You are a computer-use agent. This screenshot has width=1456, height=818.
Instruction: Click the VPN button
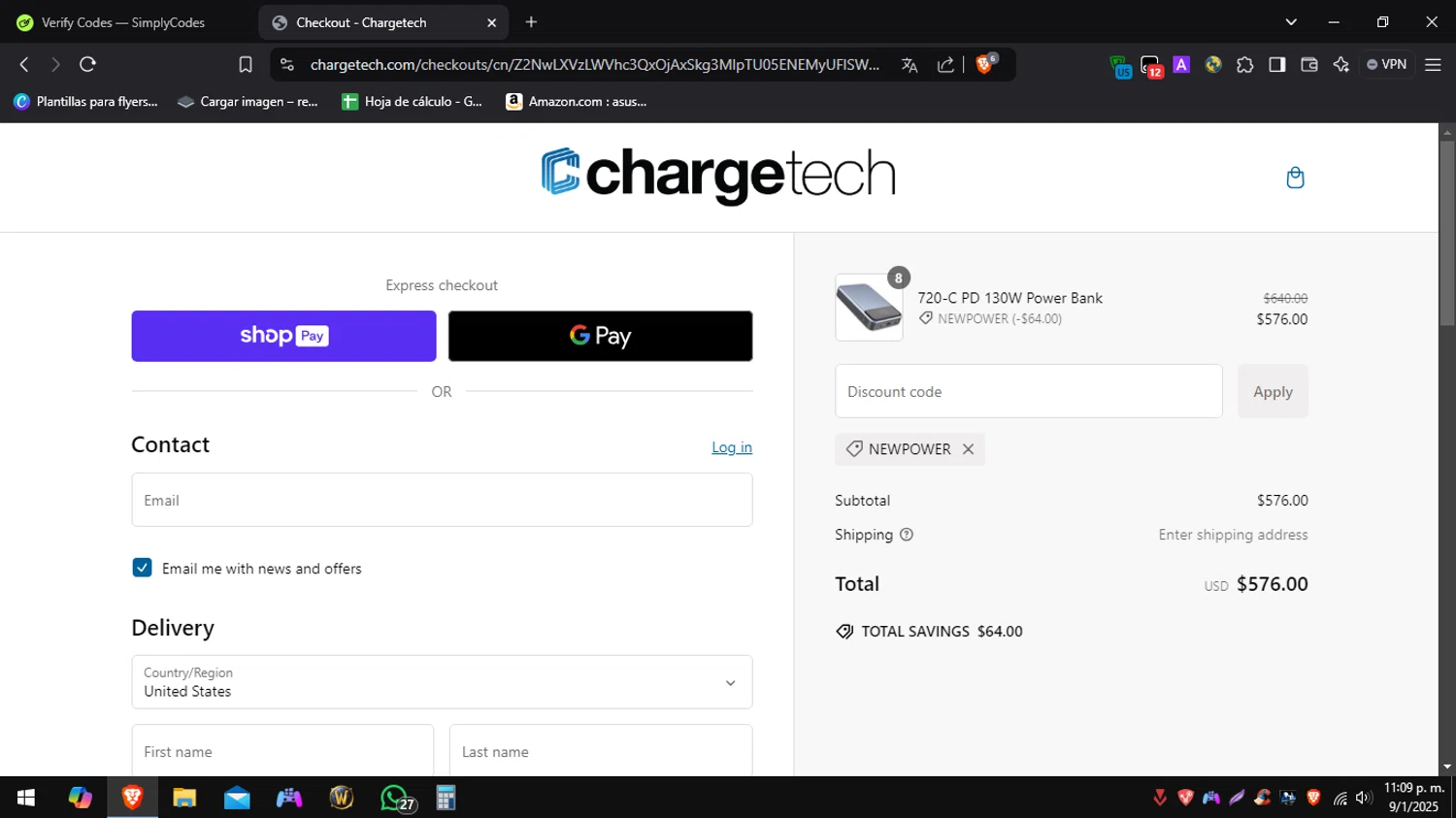coord(1387,64)
